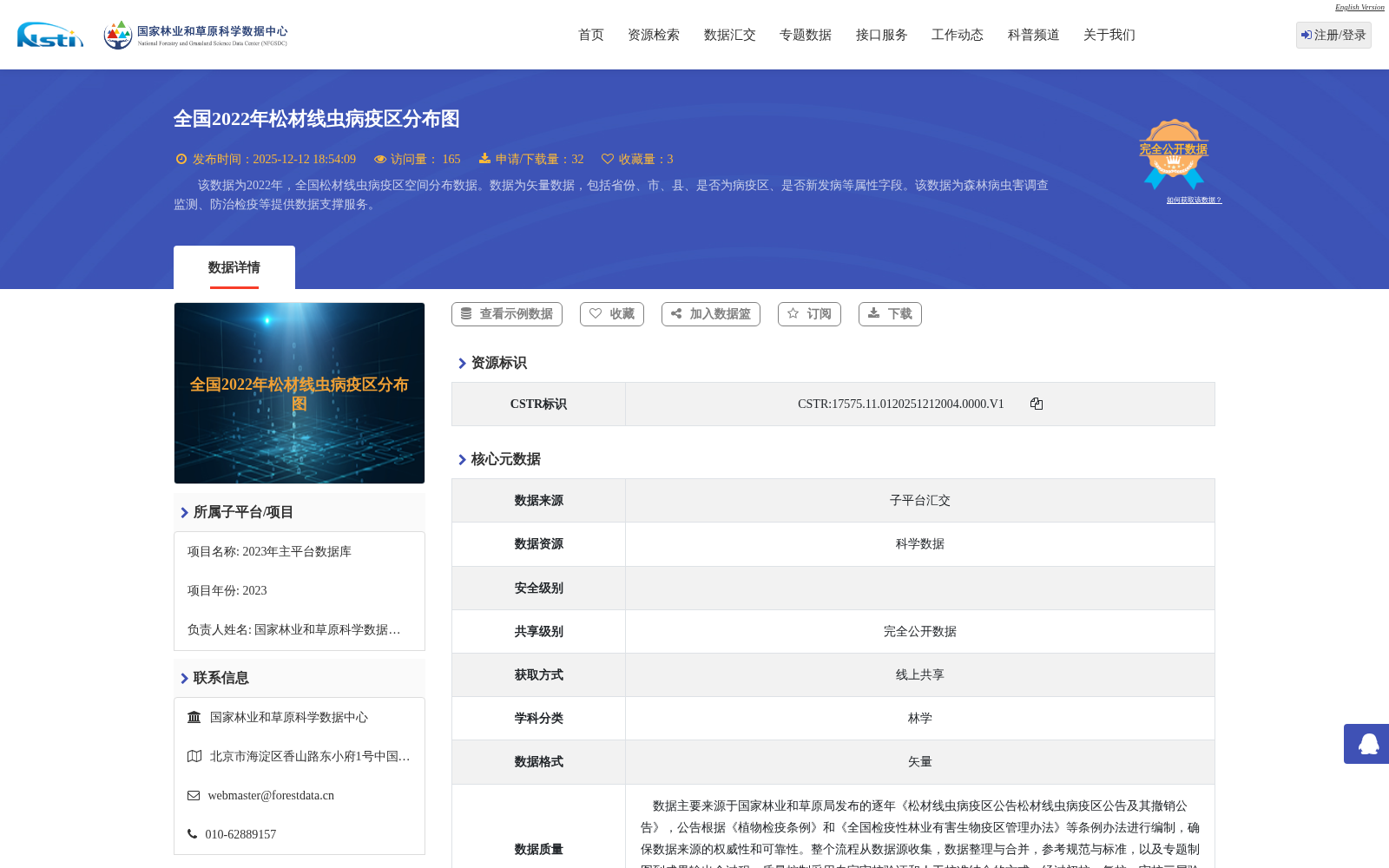Click the eye icon beside 访问量
The image size is (1389, 868).
[x=380, y=159]
